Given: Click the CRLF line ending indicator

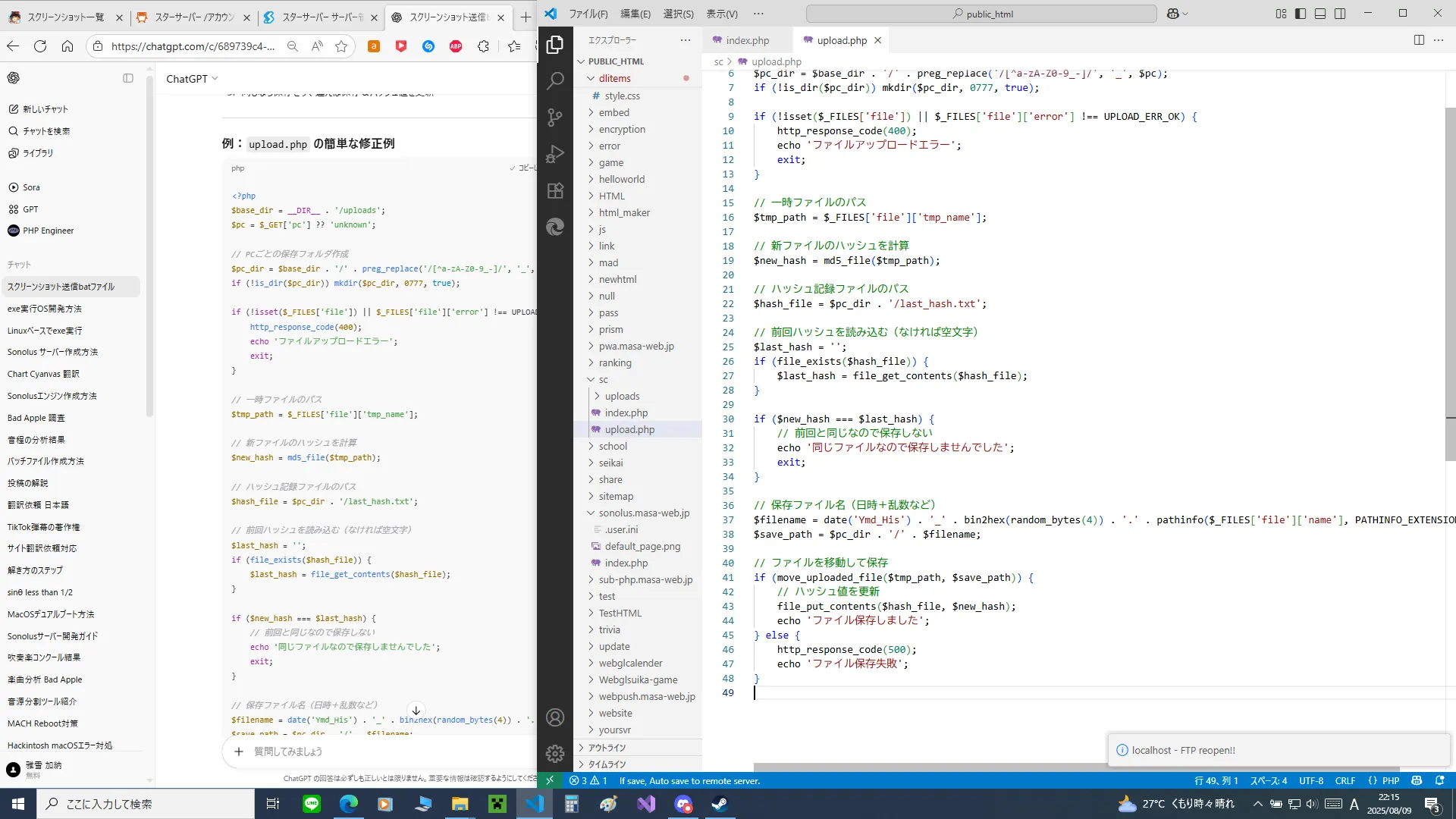Looking at the screenshot, I should (1345, 780).
